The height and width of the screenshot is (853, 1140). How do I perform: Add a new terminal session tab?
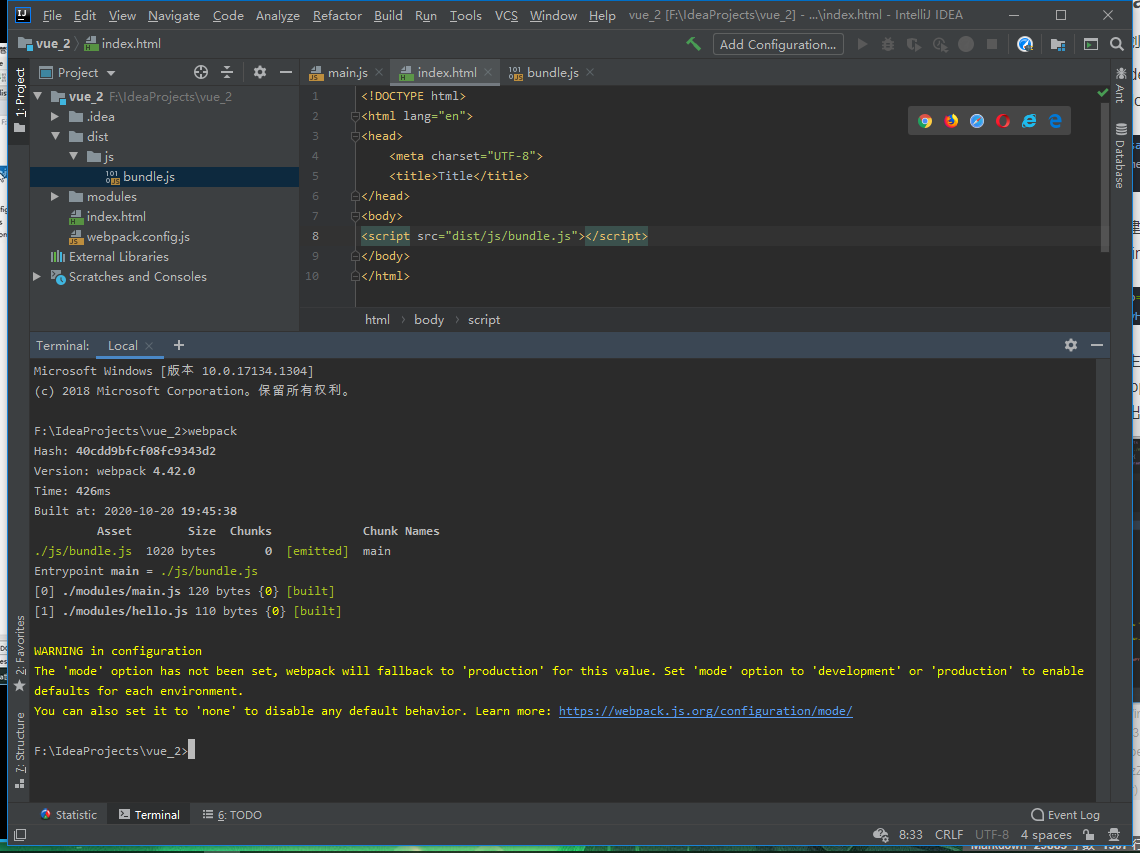point(179,345)
